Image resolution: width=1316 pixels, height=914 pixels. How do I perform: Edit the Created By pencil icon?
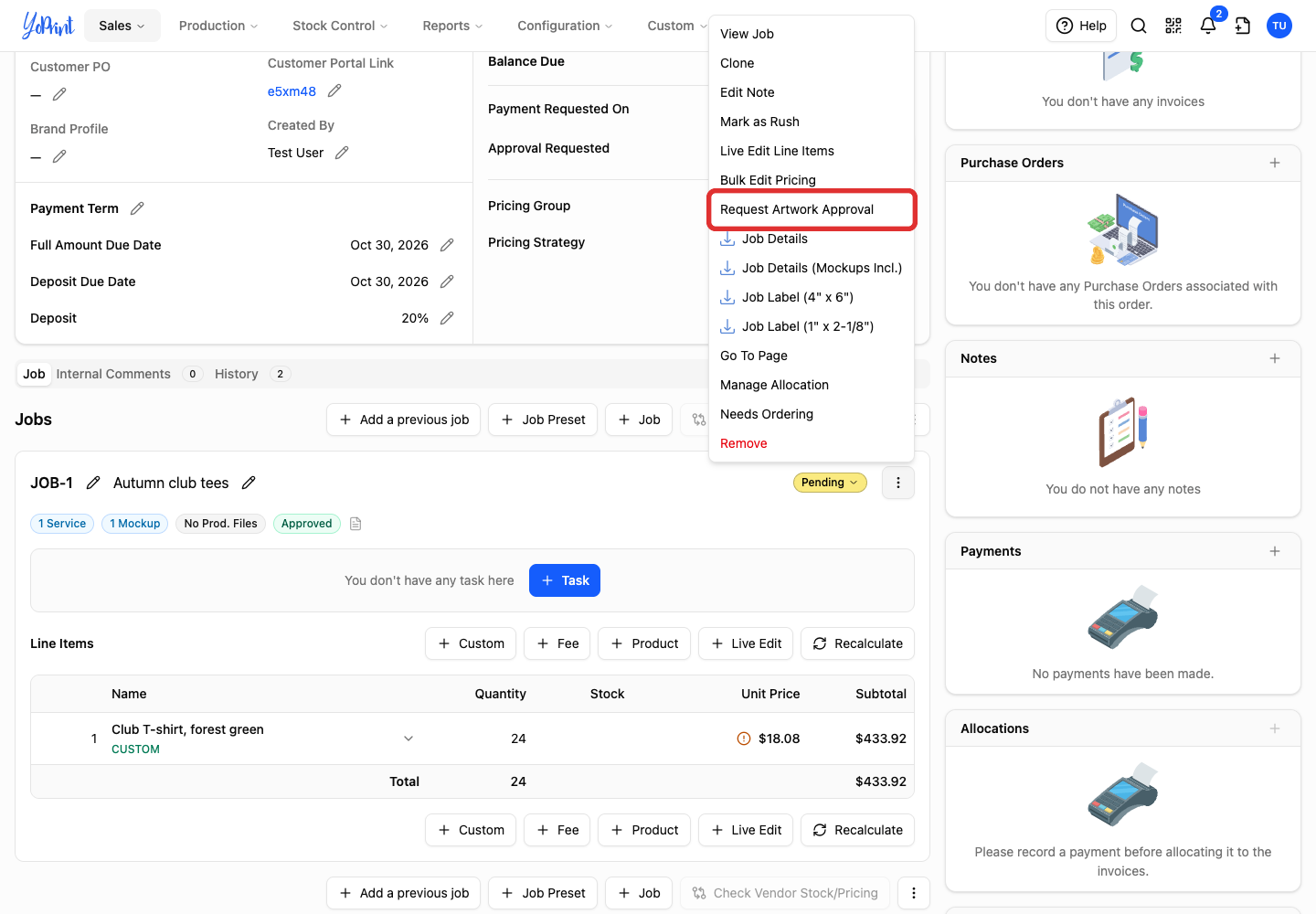click(x=342, y=153)
